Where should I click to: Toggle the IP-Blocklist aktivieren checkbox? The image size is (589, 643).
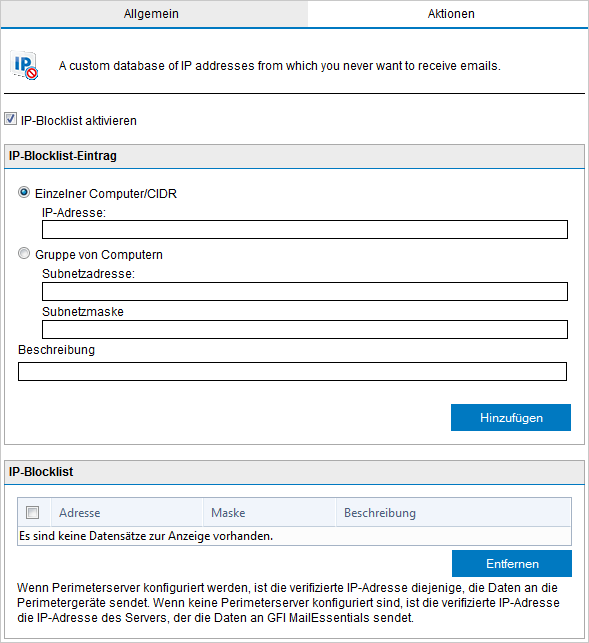(10, 119)
